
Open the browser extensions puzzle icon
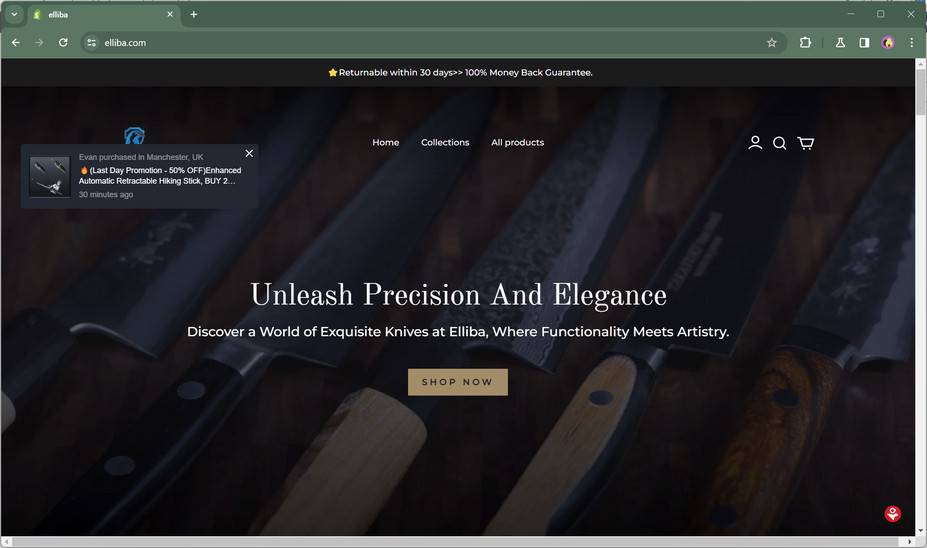pyautogui.click(x=805, y=43)
